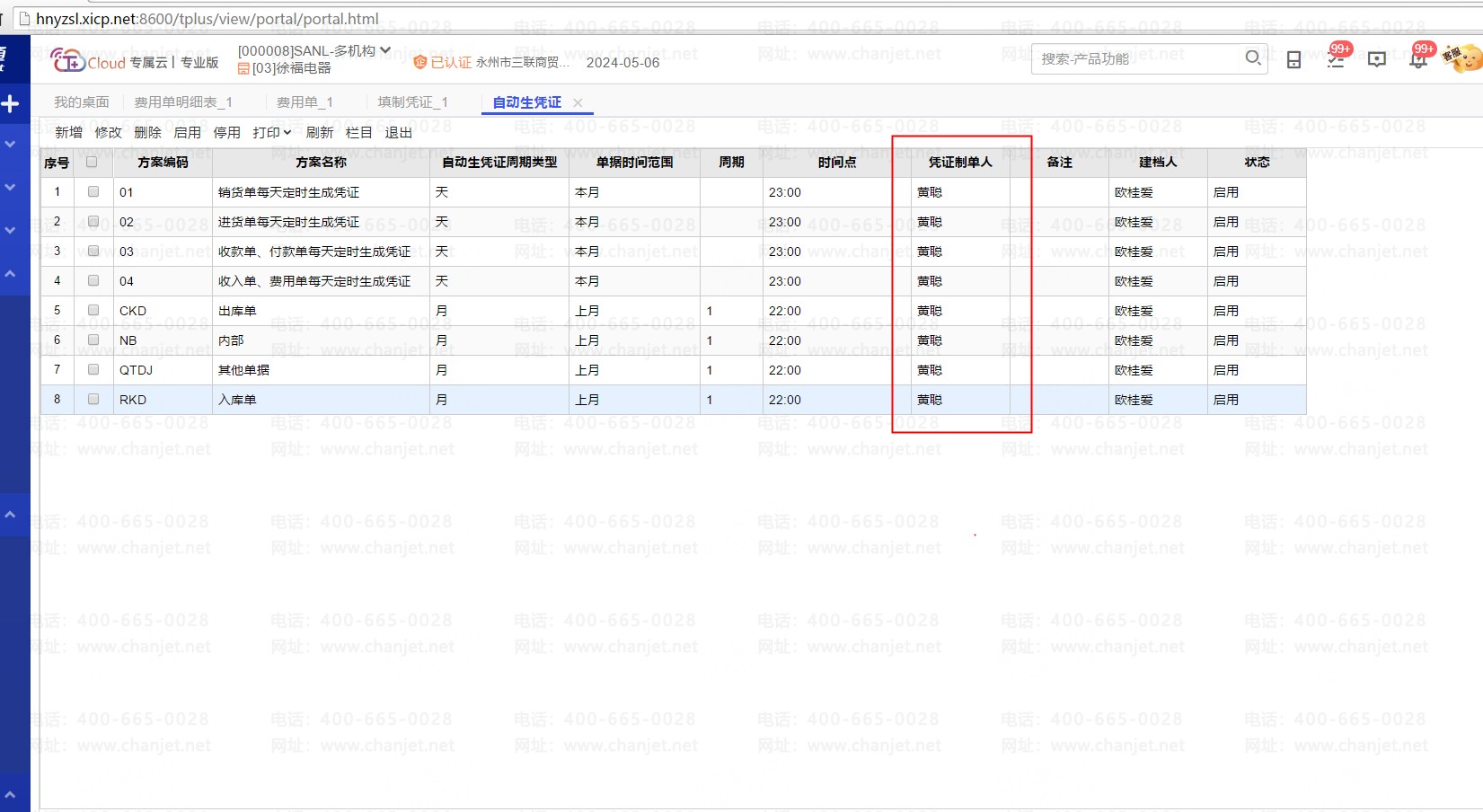Click the 搜索-产品功能 search field
The height and width of the screenshot is (812, 1483).
point(1136,59)
